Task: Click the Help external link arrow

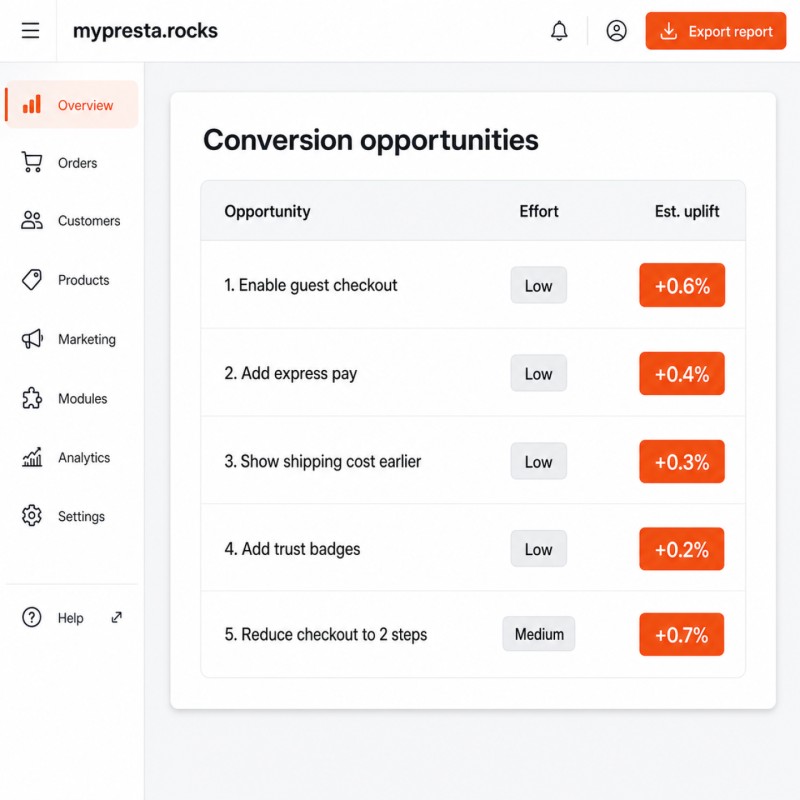Action: click(117, 617)
